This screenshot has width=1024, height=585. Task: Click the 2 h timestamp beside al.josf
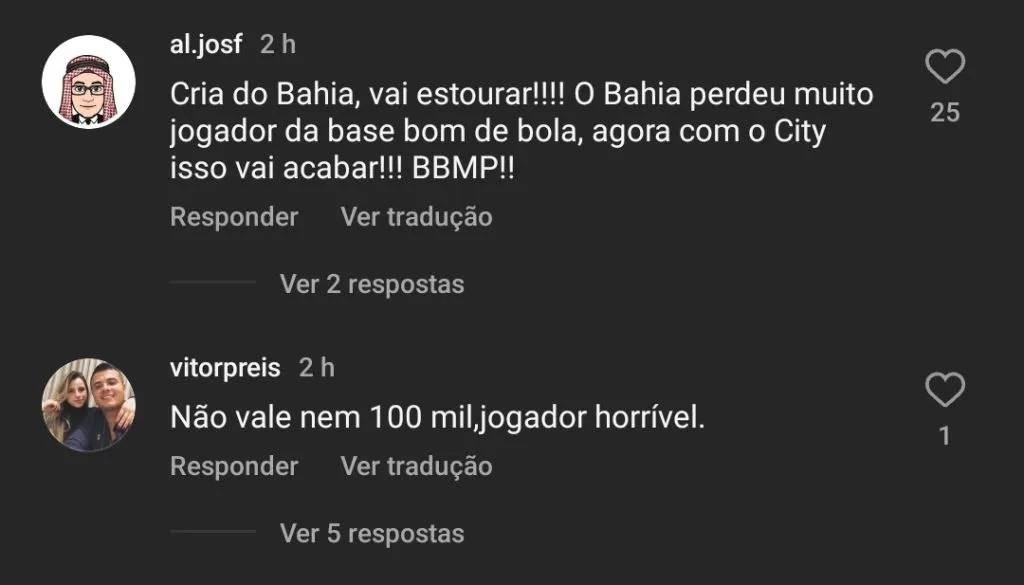point(277,45)
